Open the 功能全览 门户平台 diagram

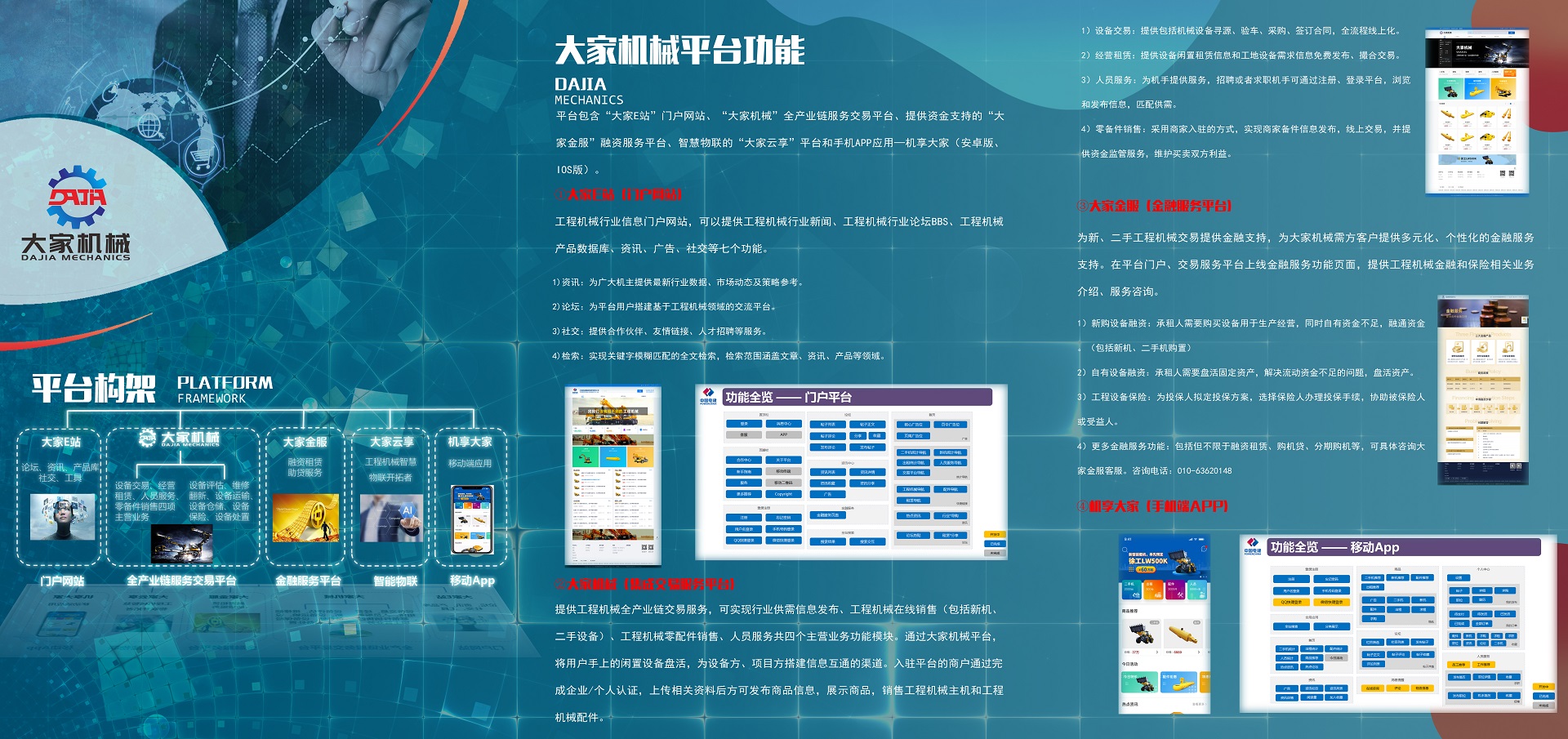(x=850, y=472)
